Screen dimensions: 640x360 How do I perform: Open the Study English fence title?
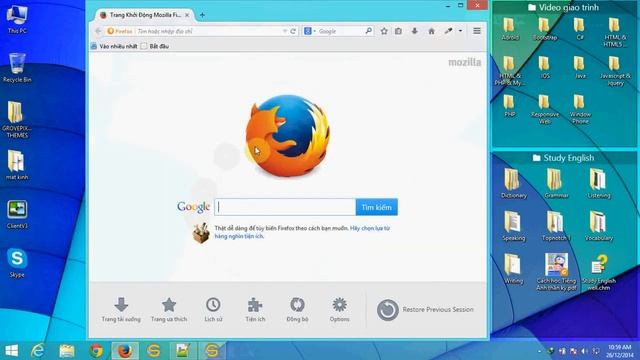[563, 158]
